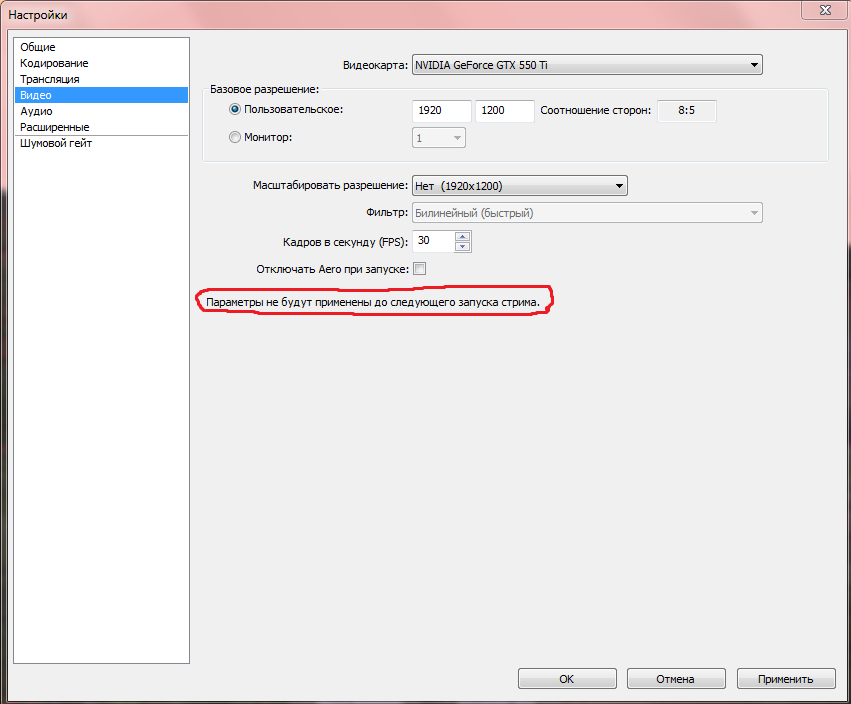Click the Базовое разрешение group label
This screenshot has height=704, width=851.
[x=264, y=89]
